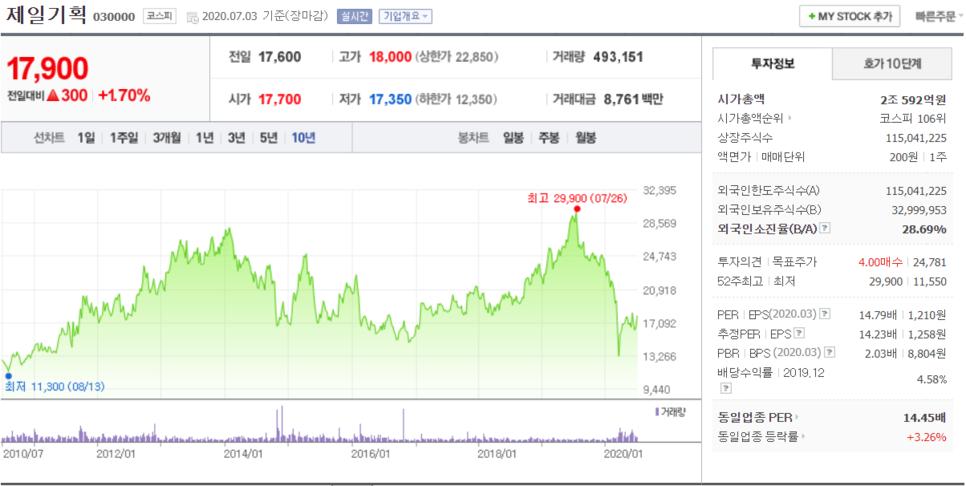Select 3년 line chart period
This screenshot has width=966, height=486.
(x=237, y=138)
